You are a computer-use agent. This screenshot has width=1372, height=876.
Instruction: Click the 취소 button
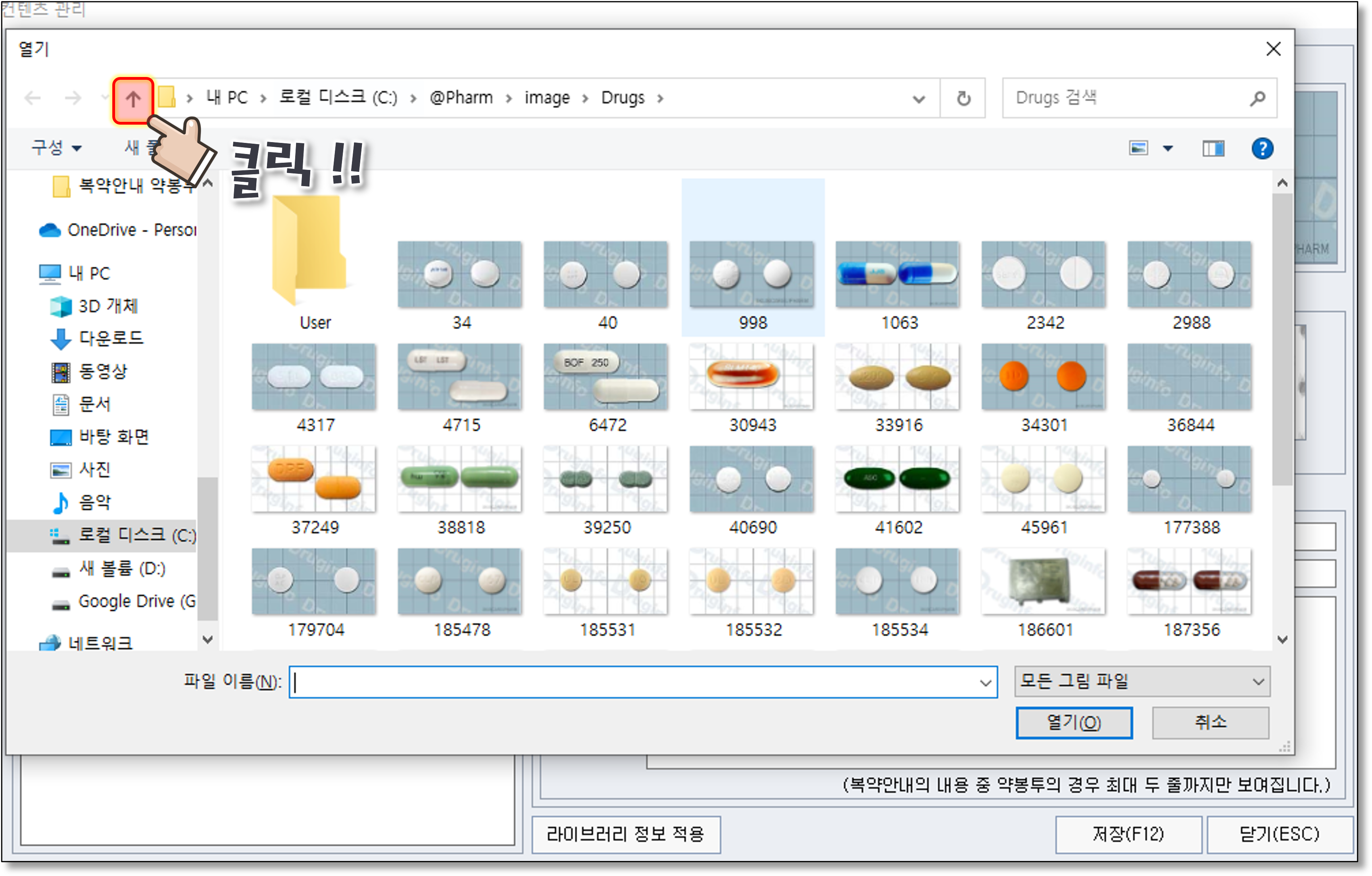(1210, 723)
